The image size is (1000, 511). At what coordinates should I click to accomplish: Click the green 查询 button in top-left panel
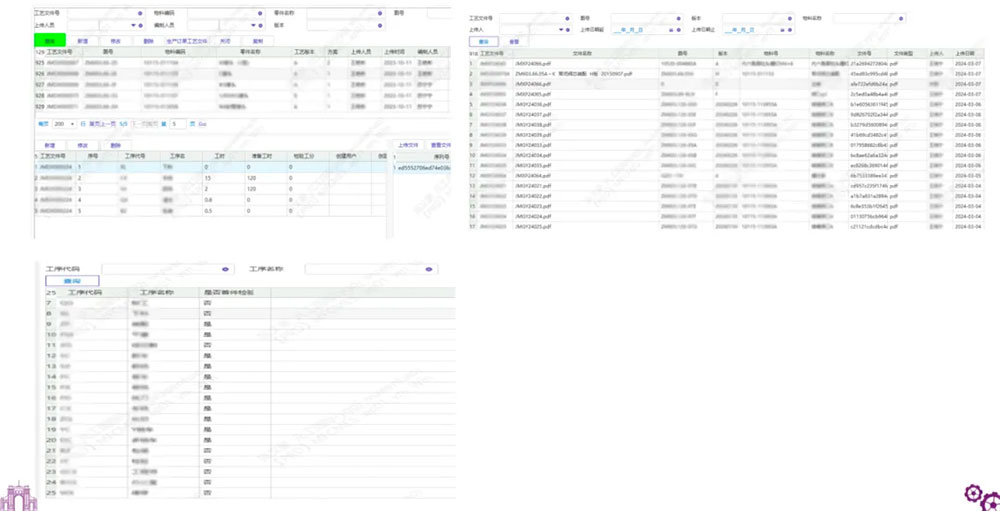click(49, 40)
